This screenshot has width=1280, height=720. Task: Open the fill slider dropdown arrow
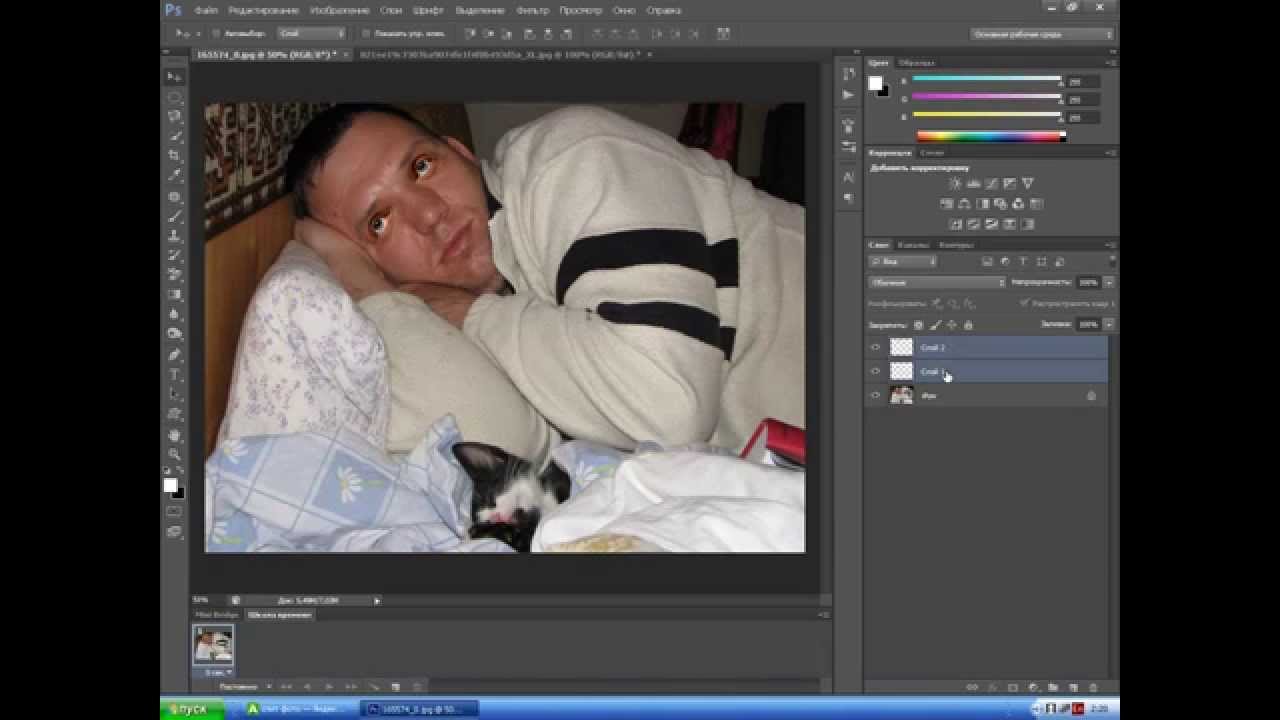(1109, 325)
